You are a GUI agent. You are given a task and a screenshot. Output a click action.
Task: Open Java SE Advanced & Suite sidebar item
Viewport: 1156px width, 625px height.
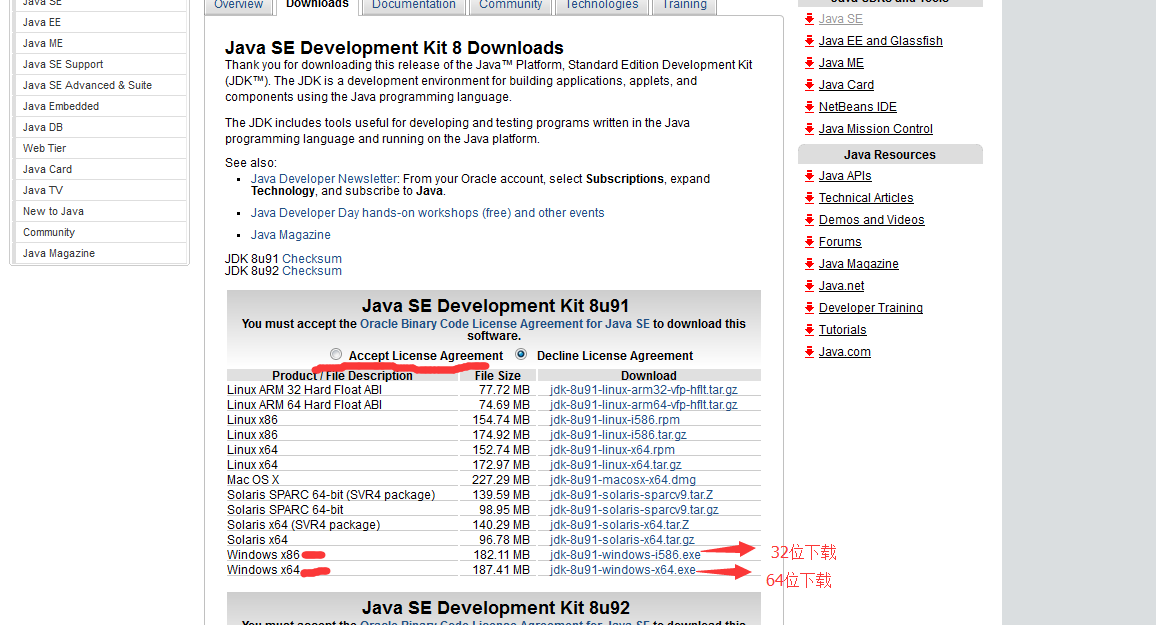coord(102,85)
